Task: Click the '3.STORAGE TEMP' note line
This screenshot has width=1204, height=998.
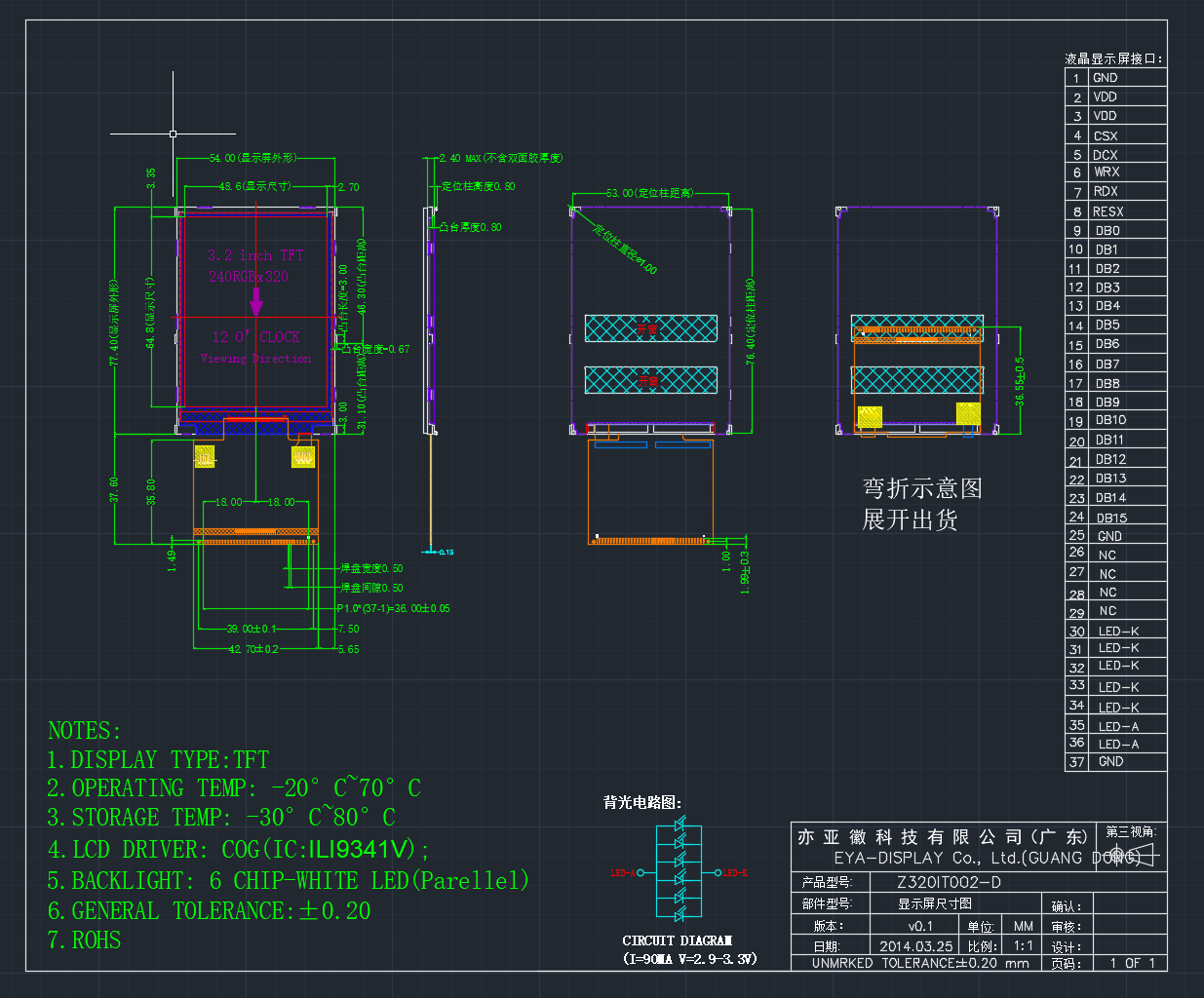Action: click(221, 817)
